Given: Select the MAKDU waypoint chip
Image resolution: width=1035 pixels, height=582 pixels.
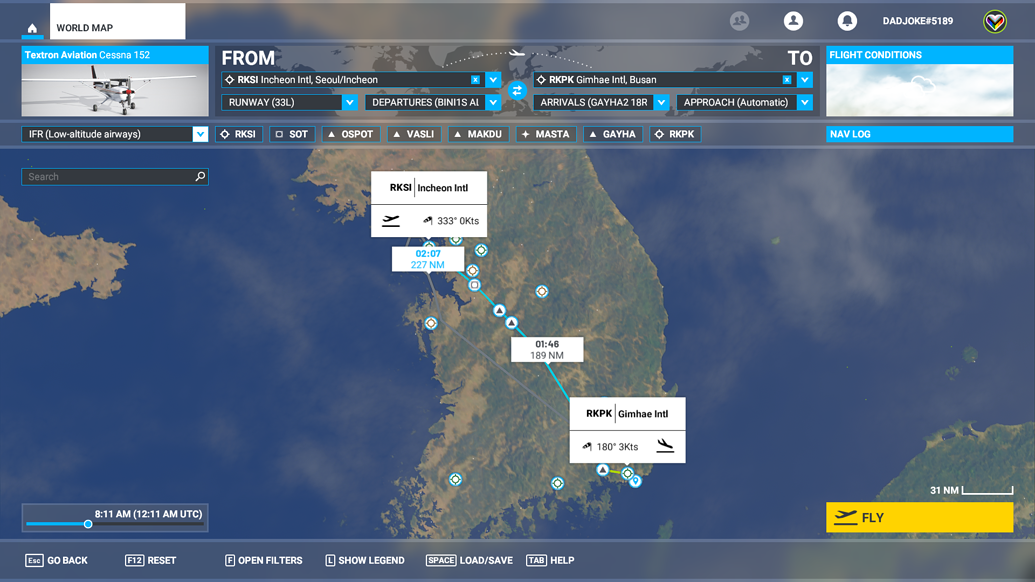Looking at the screenshot, I should (478, 133).
